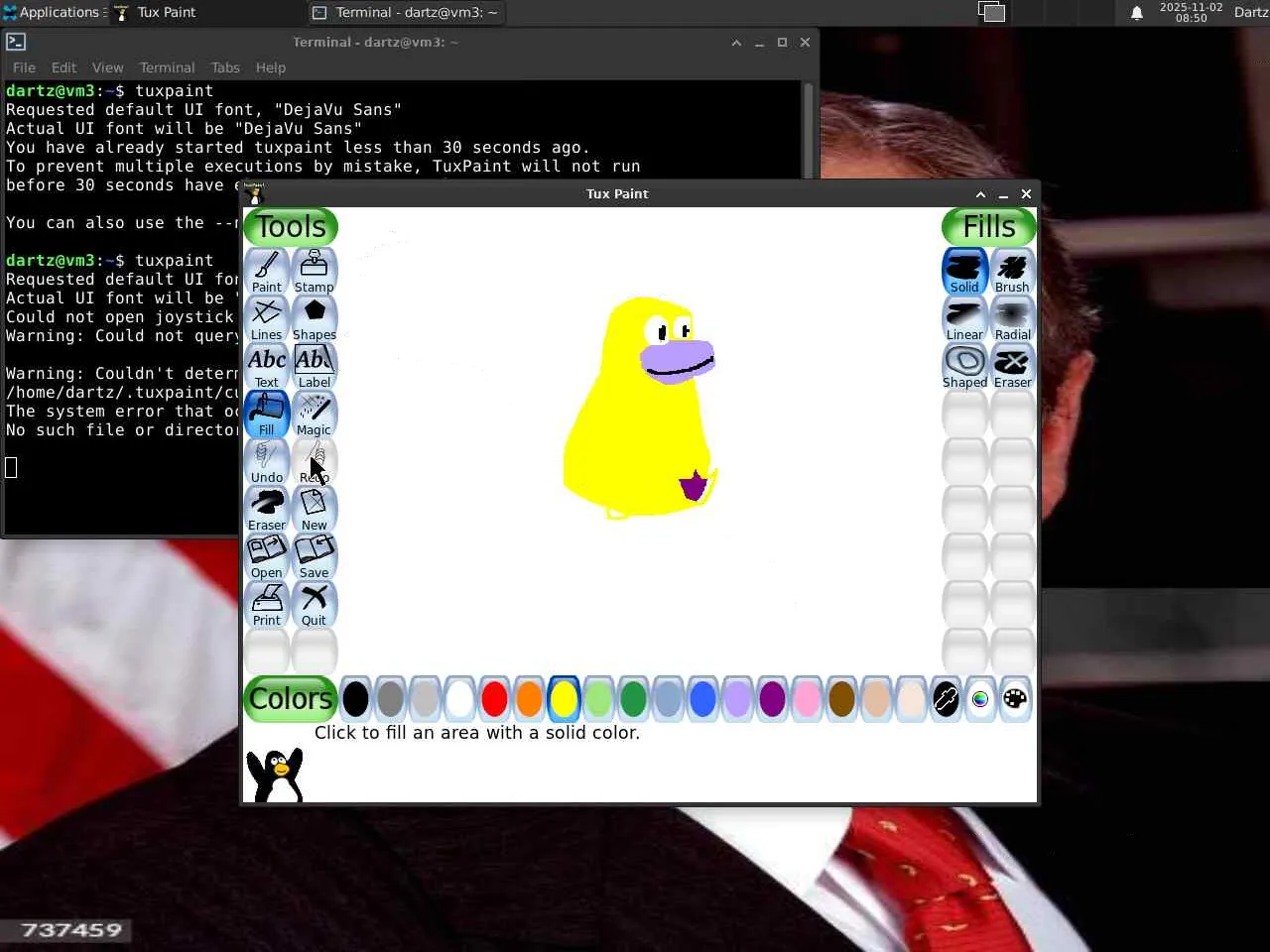Quit Tux Paint using the Quit tool

coord(315,605)
